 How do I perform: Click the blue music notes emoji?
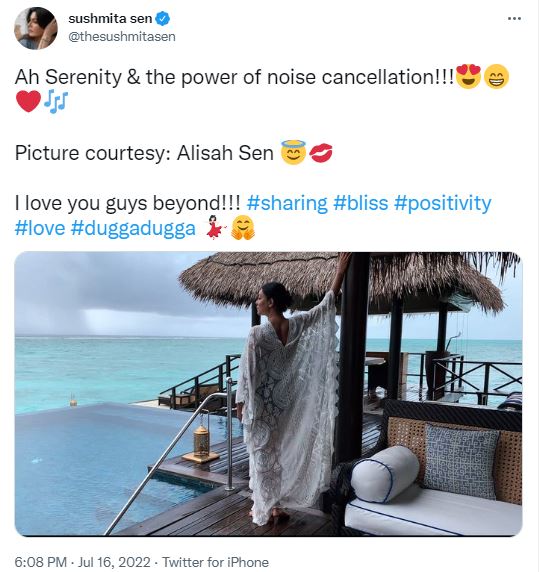click(56, 101)
